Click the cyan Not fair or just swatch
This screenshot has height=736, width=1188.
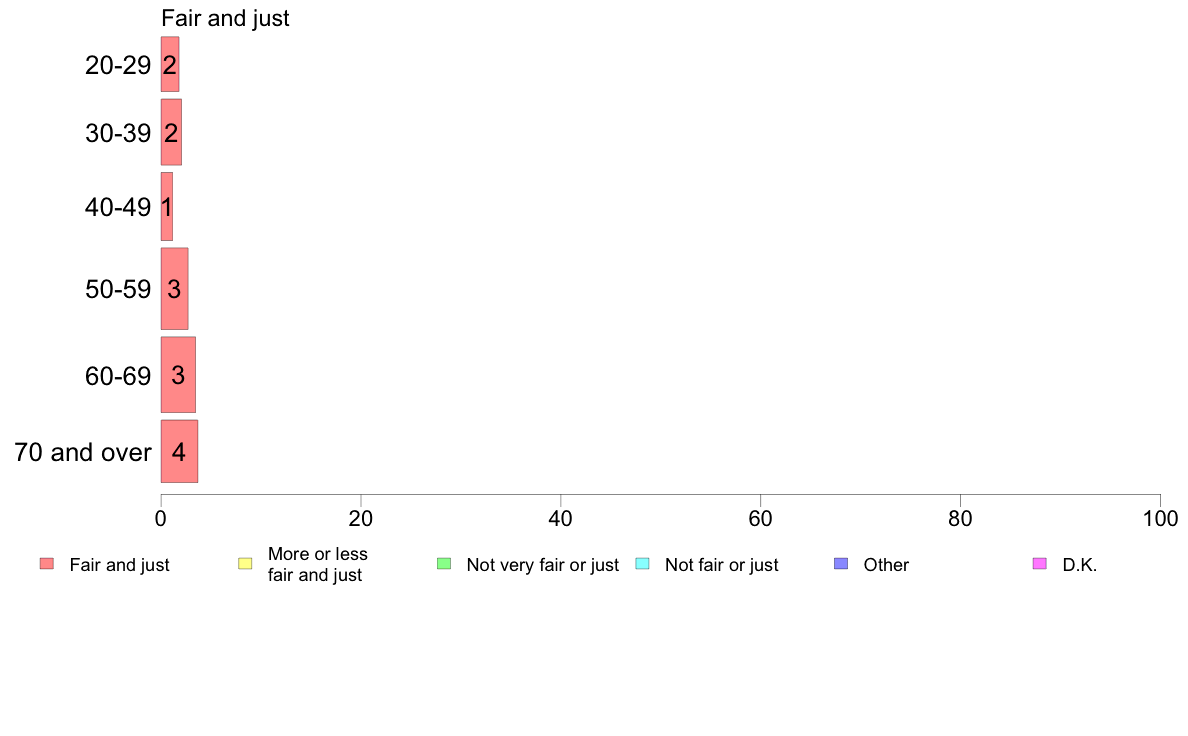(x=642, y=564)
